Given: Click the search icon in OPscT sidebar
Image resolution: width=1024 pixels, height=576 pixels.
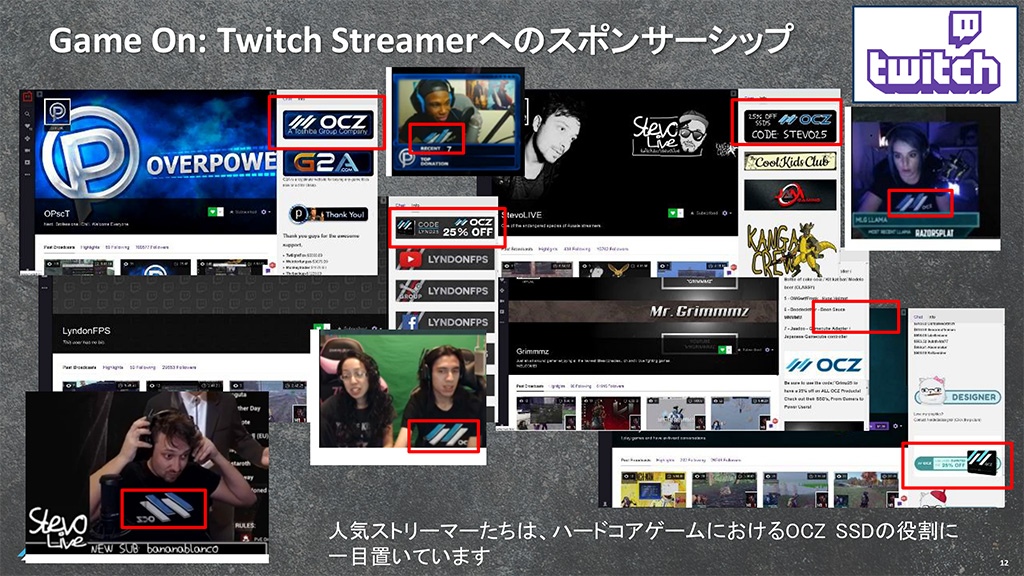Looking at the screenshot, I should [27, 114].
